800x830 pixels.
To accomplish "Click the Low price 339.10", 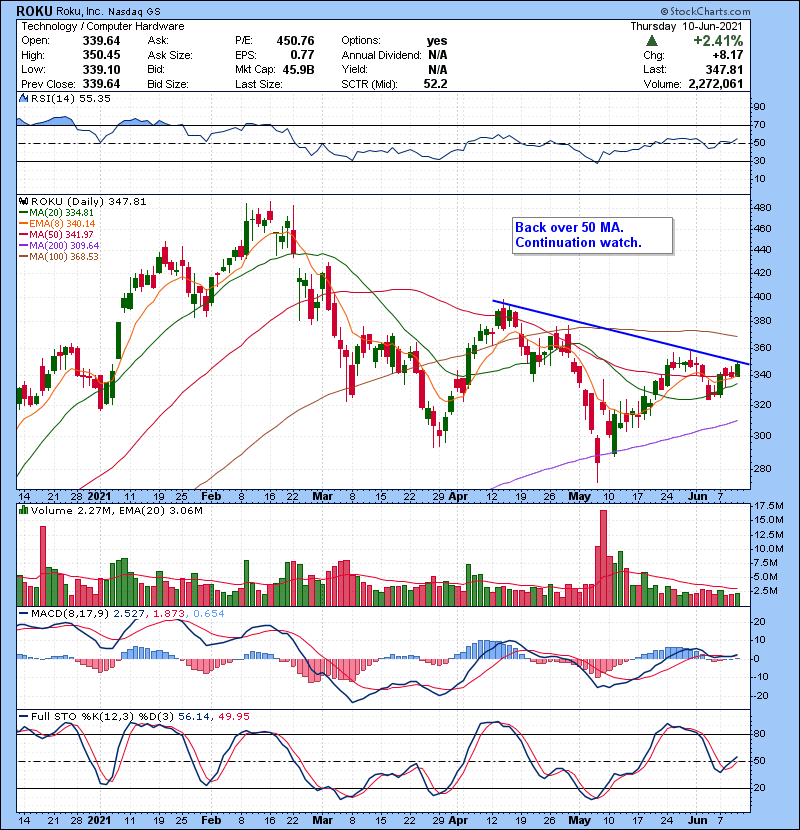I will (x=101, y=70).
